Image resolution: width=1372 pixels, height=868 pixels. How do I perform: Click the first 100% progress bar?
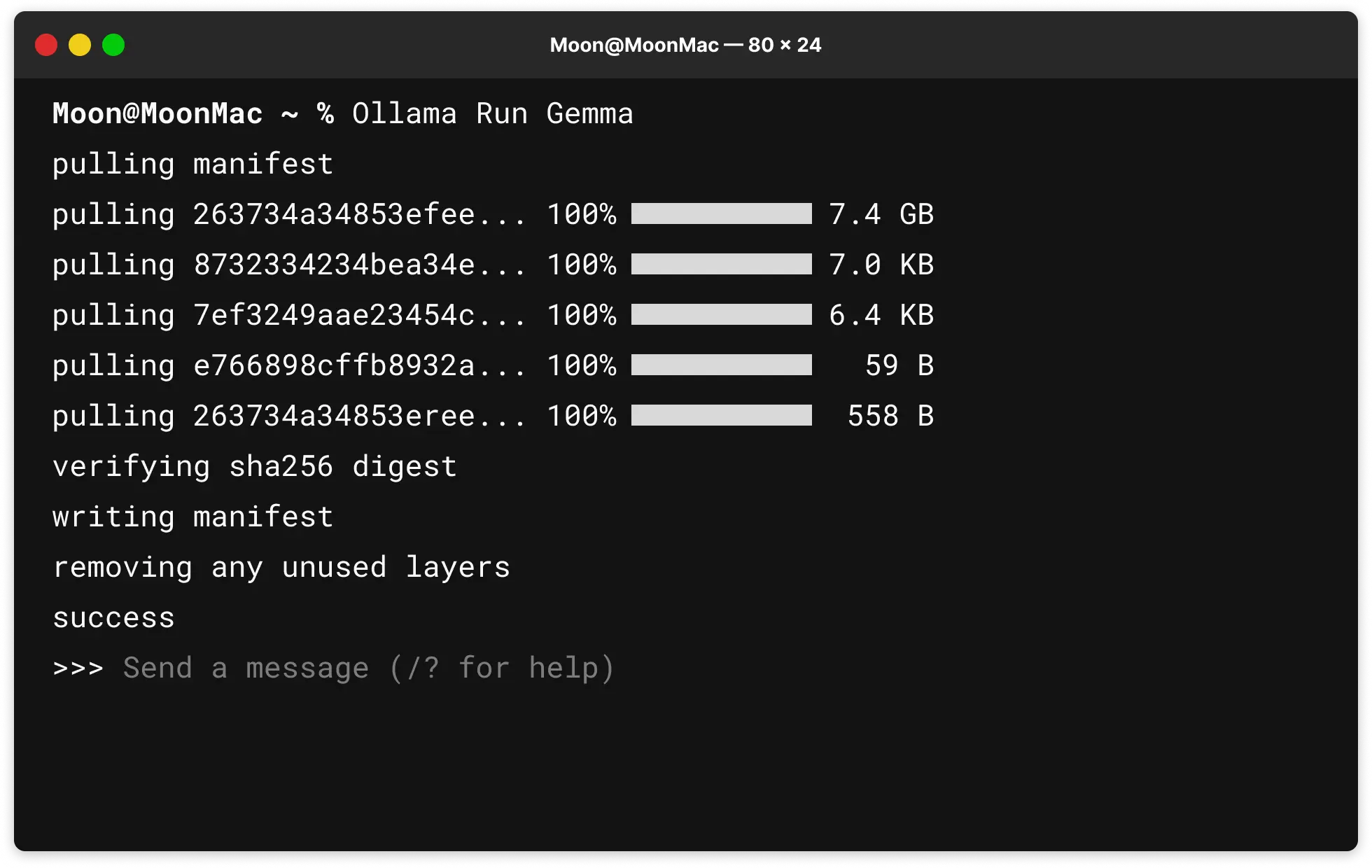pyautogui.click(x=721, y=214)
